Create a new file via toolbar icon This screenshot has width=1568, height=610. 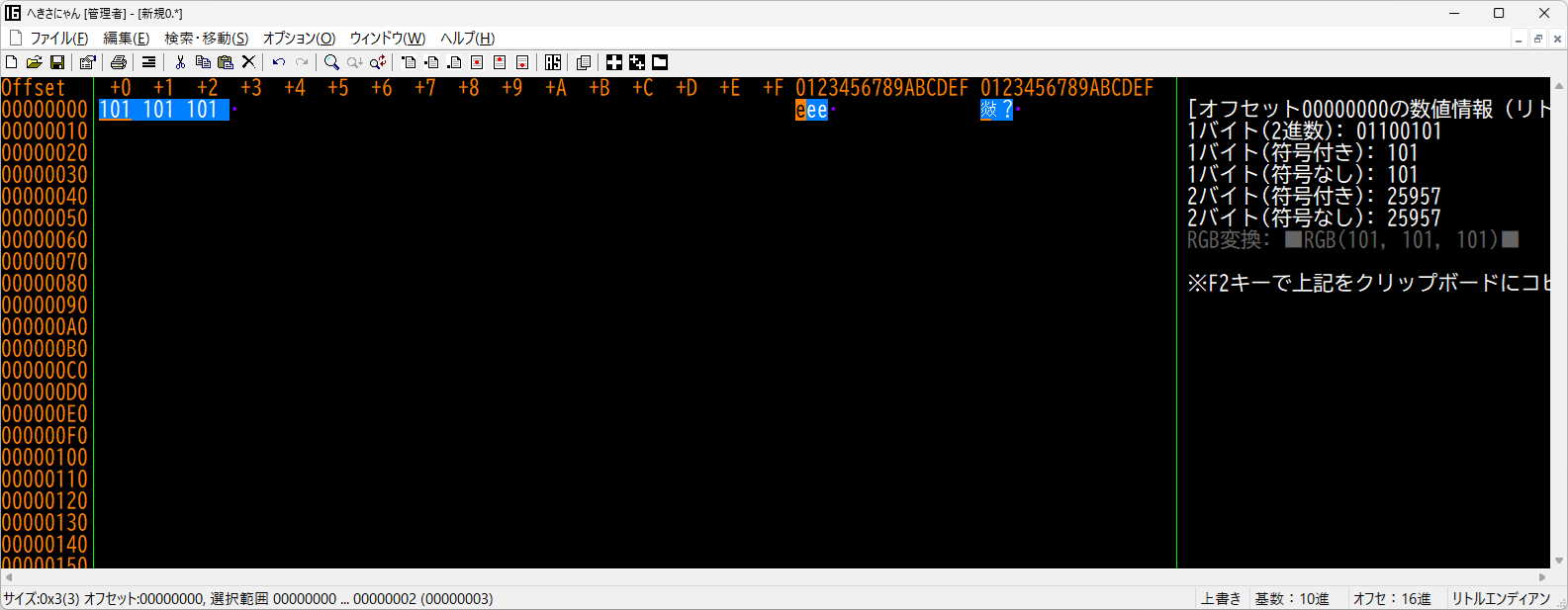(x=12, y=62)
